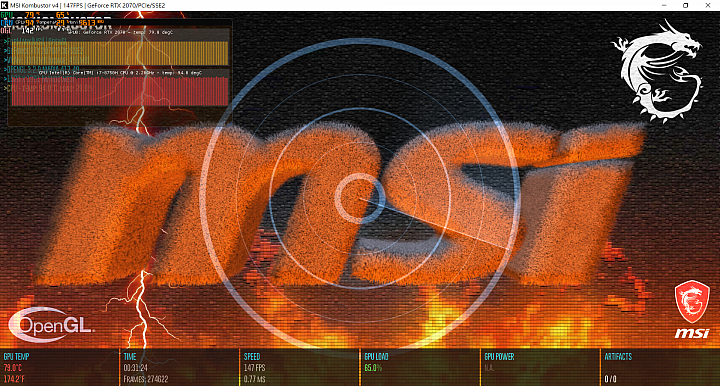The width and height of the screenshot is (720, 386).
Task: Click the ARTIFACTS label
Action: (618, 357)
